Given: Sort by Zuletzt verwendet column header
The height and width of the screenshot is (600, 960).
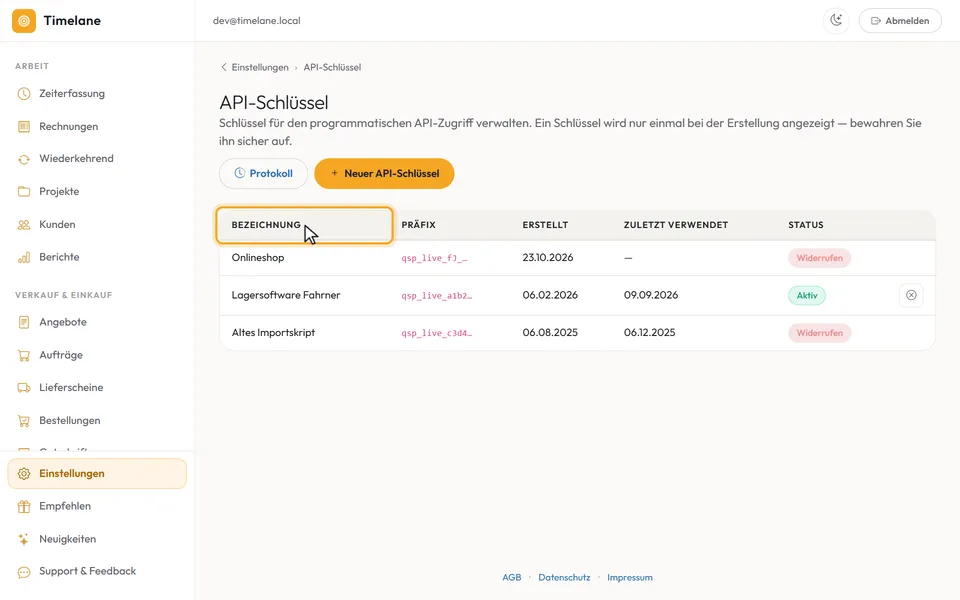Looking at the screenshot, I should [x=676, y=225].
